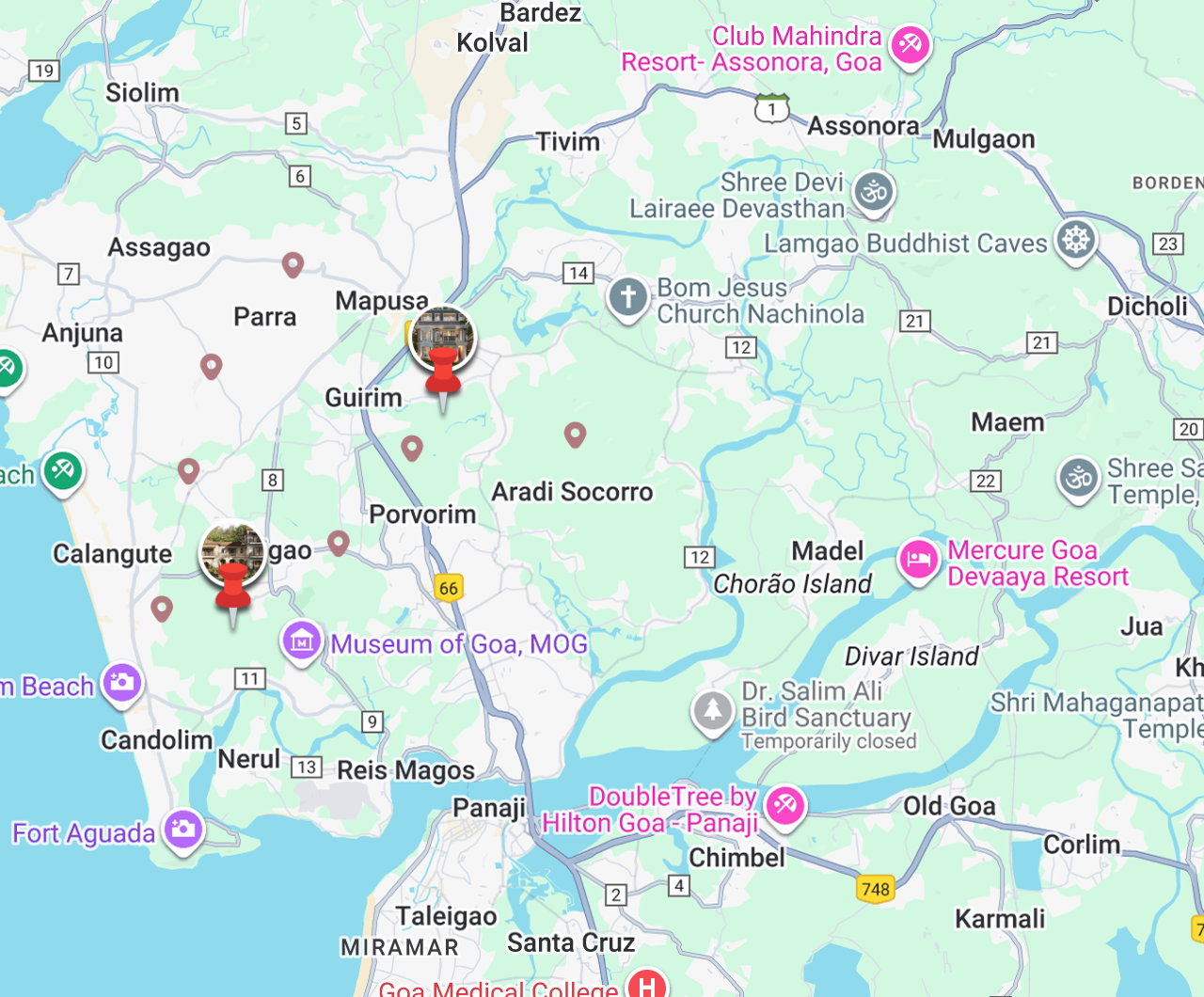
Task: Click the Goa Medical College hospital icon
Action: pos(647,985)
